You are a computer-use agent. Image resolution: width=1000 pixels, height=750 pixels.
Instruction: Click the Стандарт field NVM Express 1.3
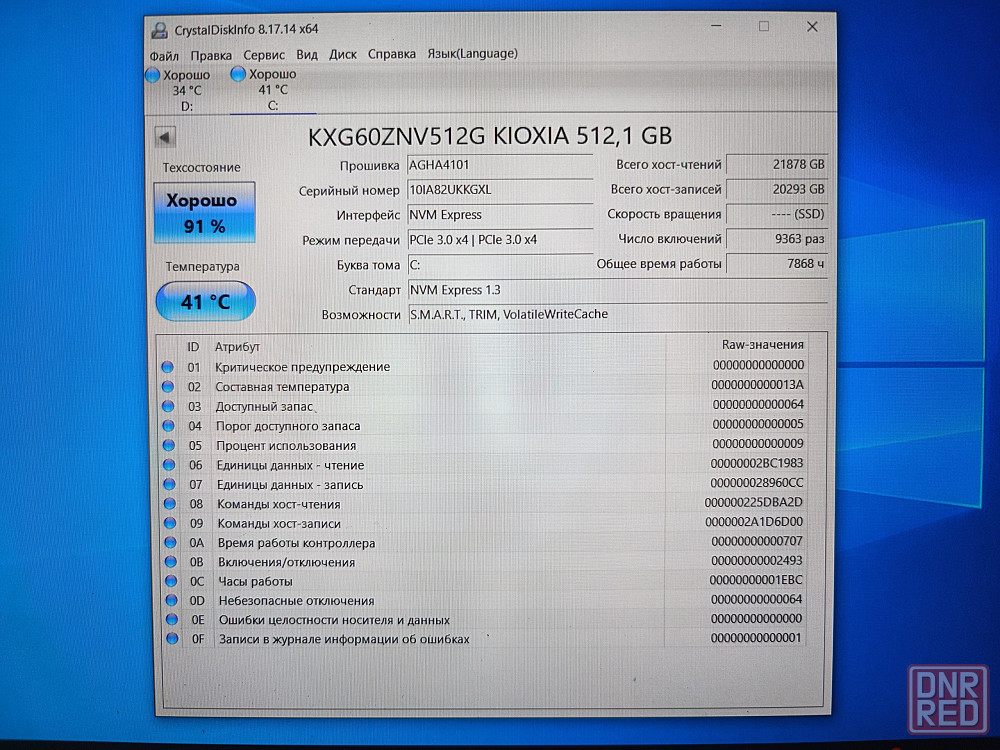click(x=617, y=290)
